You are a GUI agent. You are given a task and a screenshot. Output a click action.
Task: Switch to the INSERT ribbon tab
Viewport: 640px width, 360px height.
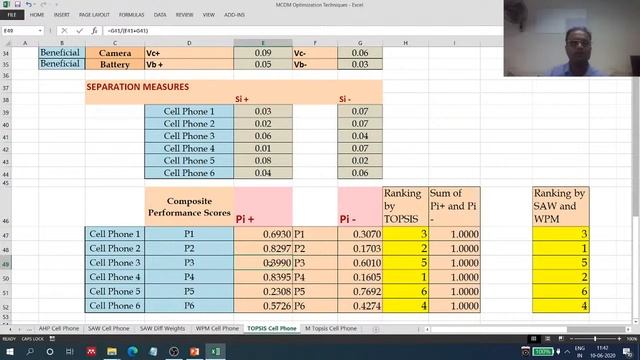(x=62, y=15)
